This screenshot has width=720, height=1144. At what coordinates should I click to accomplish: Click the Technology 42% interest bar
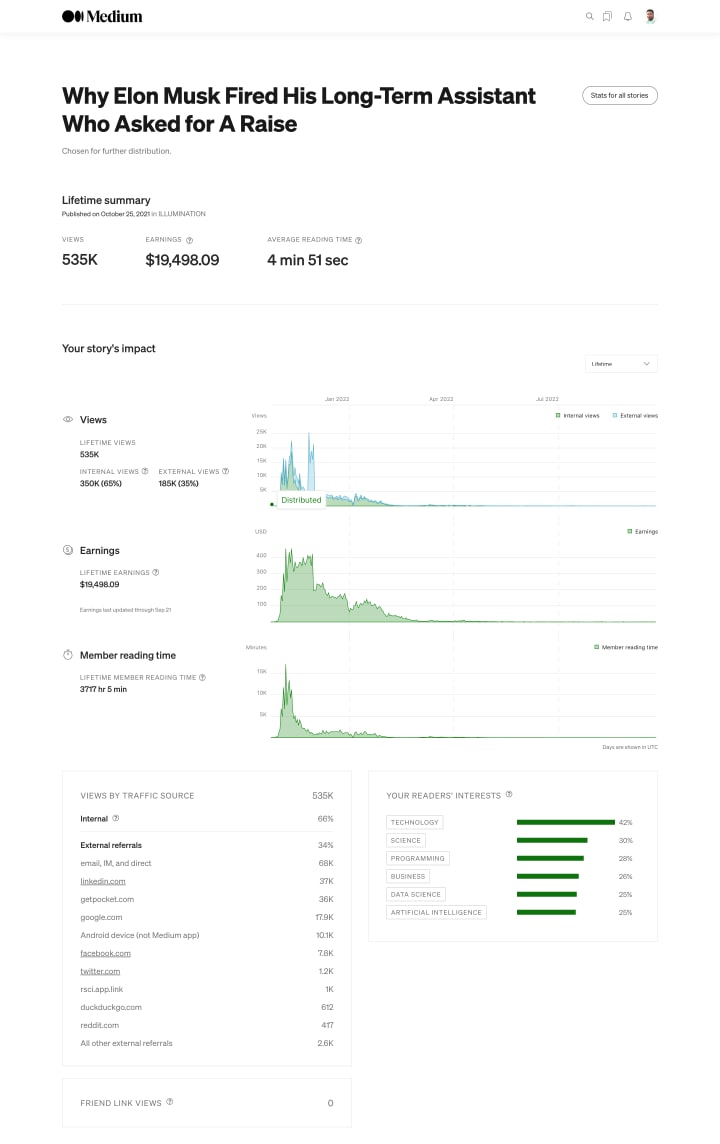pos(565,822)
